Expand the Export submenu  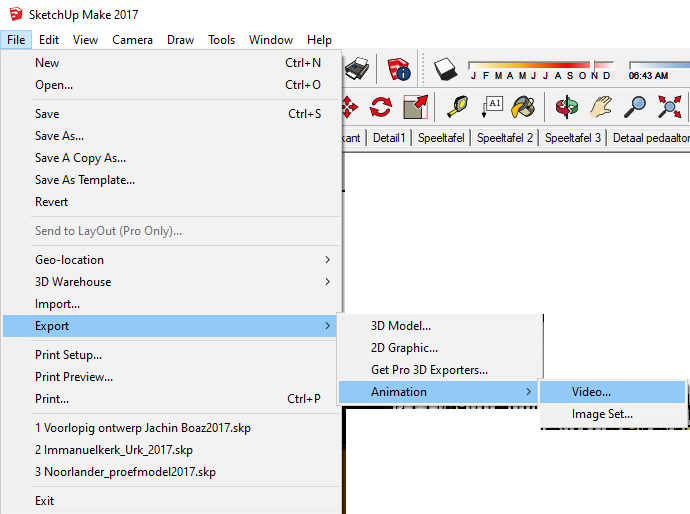pyautogui.click(x=170, y=326)
